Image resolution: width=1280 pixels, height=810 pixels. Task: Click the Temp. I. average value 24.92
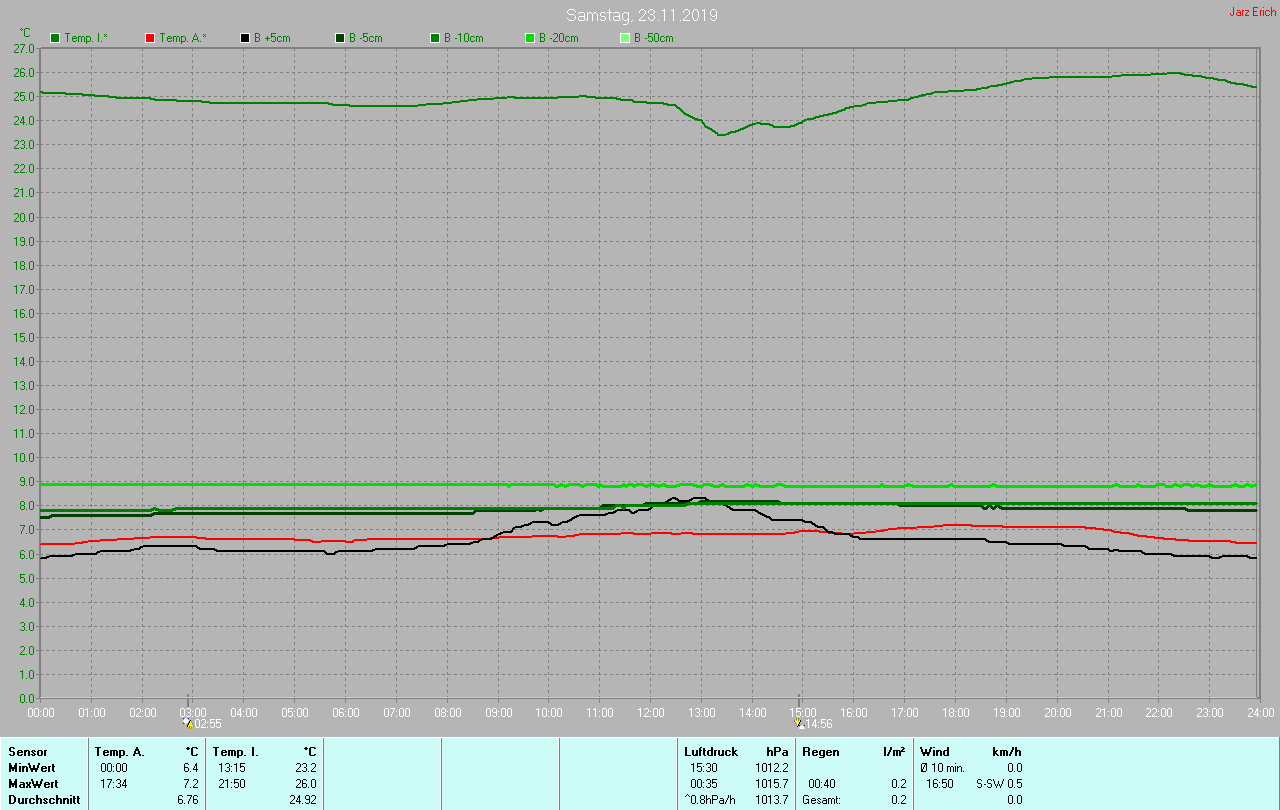302,800
